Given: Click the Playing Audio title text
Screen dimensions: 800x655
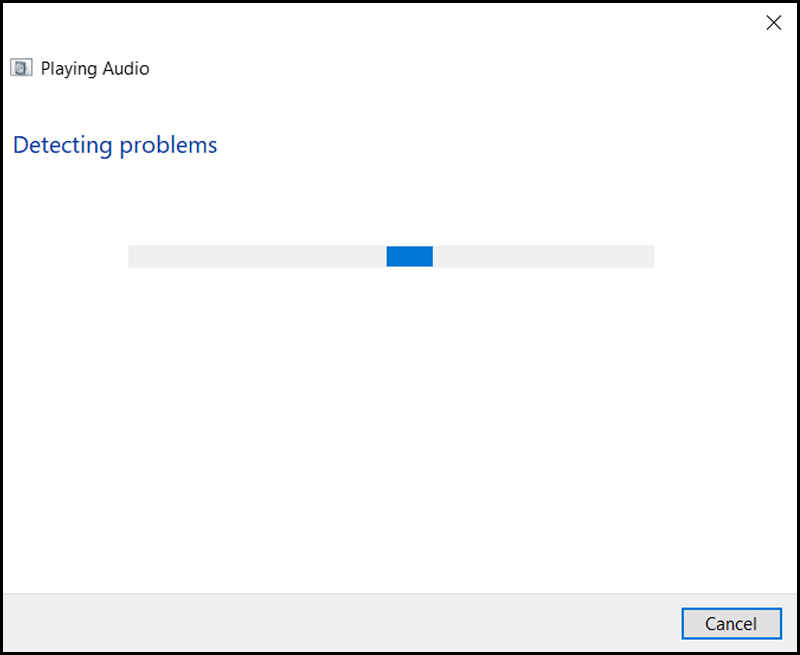Looking at the screenshot, I should tap(95, 68).
